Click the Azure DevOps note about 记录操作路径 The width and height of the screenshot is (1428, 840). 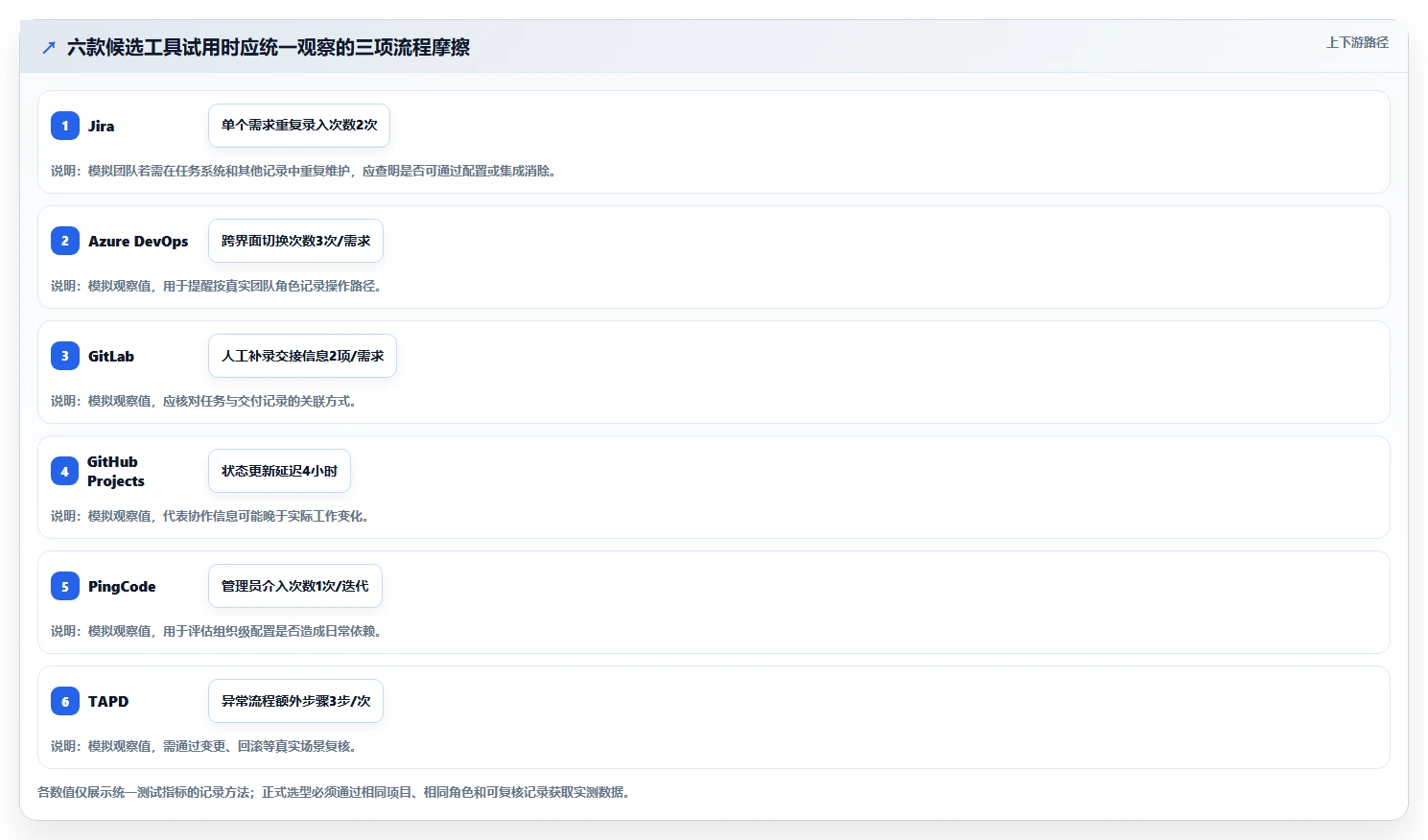[x=219, y=286]
